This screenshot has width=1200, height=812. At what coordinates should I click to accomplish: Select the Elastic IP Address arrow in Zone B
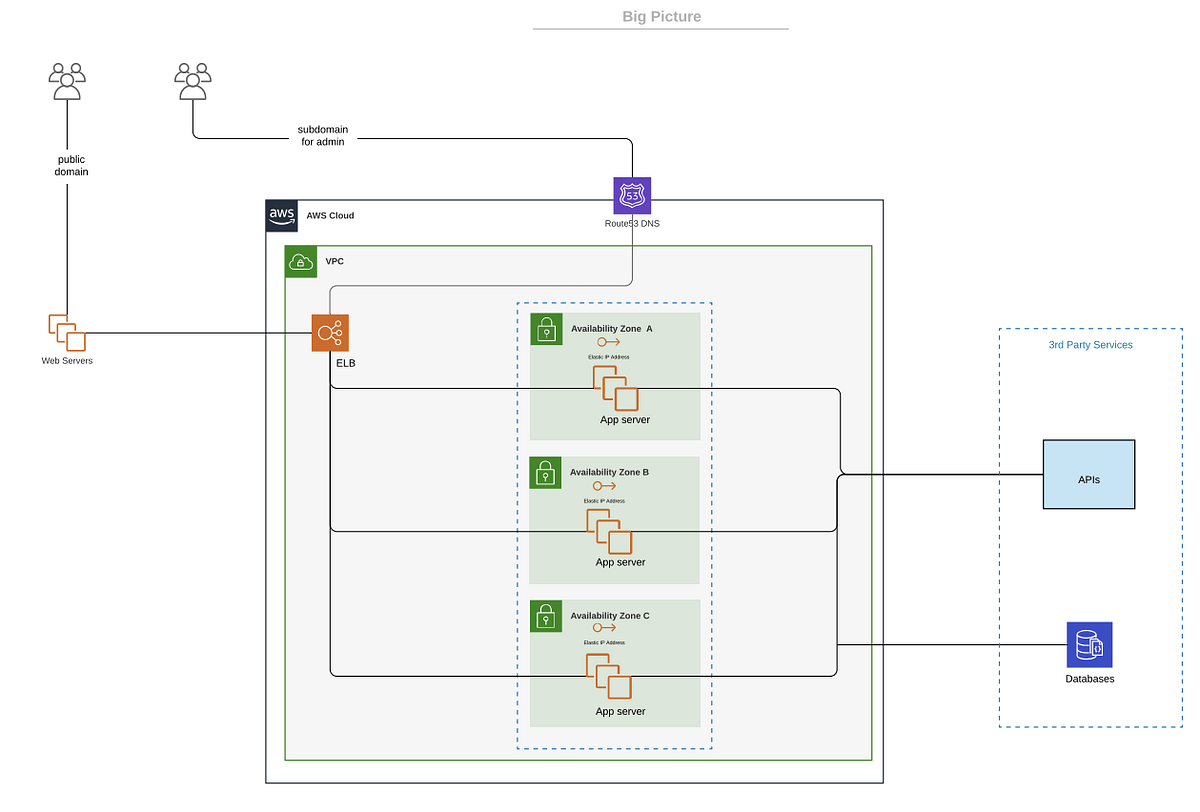604,485
